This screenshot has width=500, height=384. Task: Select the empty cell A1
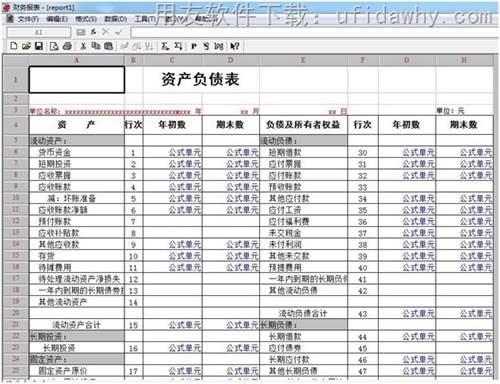point(77,79)
